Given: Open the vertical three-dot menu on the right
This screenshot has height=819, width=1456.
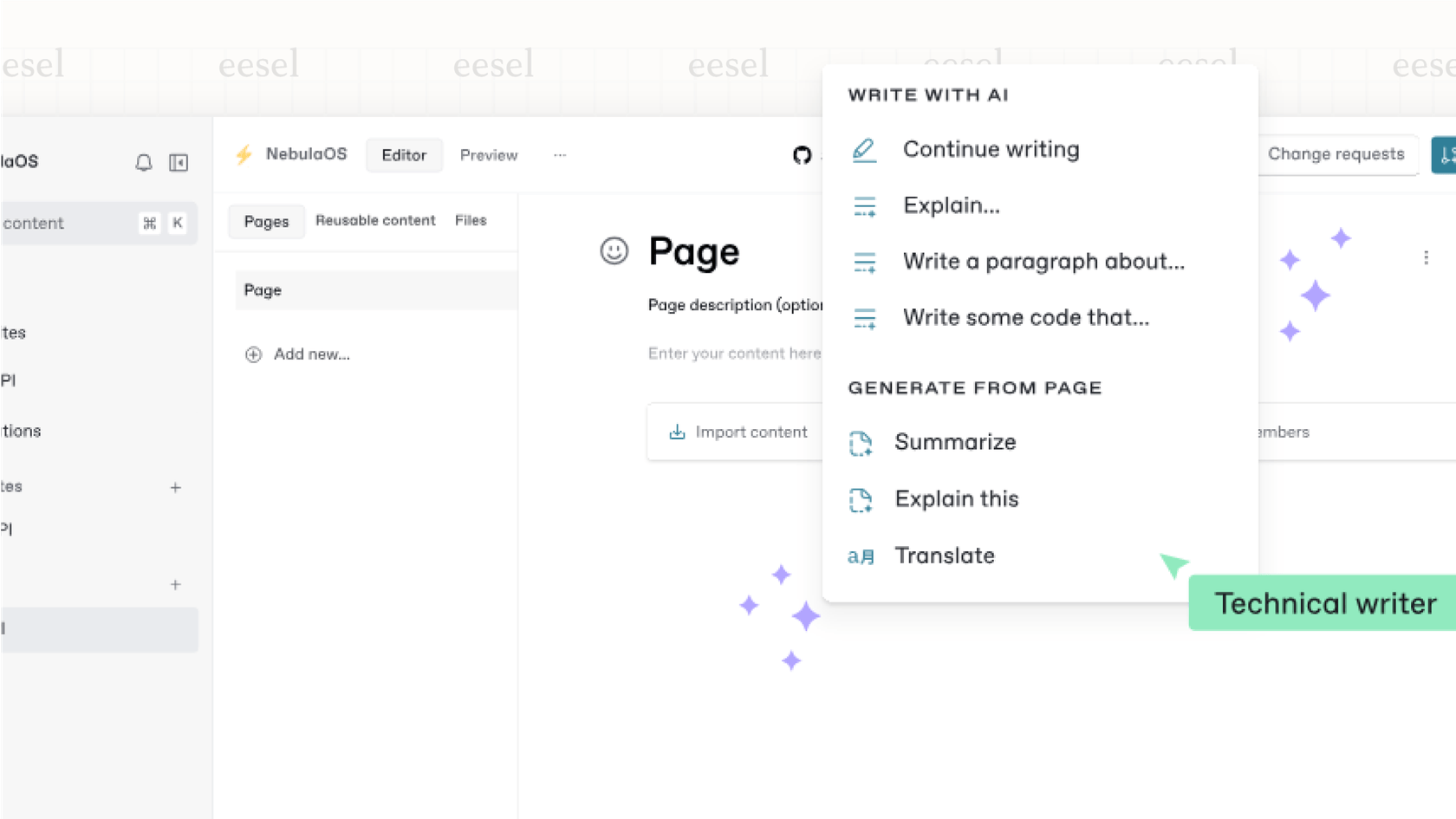Looking at the screenshot, I should click(1426, 257).
